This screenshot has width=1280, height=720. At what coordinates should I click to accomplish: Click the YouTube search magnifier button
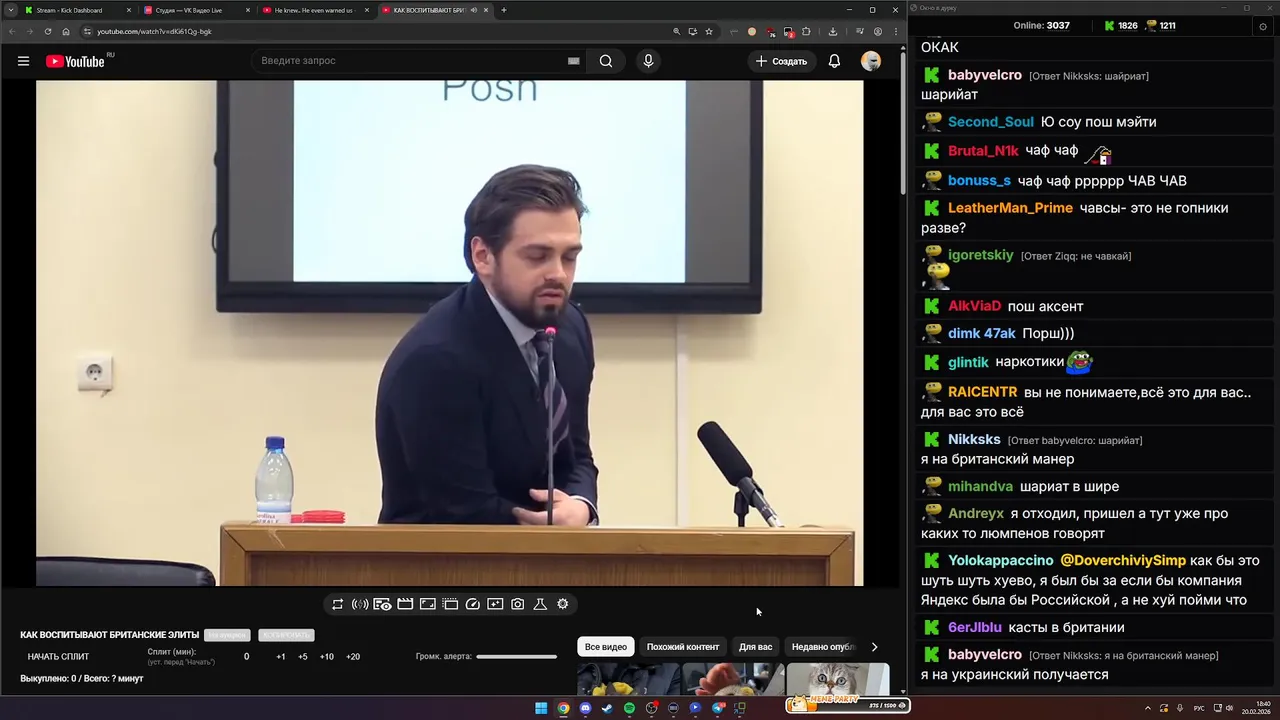[606, 61]
